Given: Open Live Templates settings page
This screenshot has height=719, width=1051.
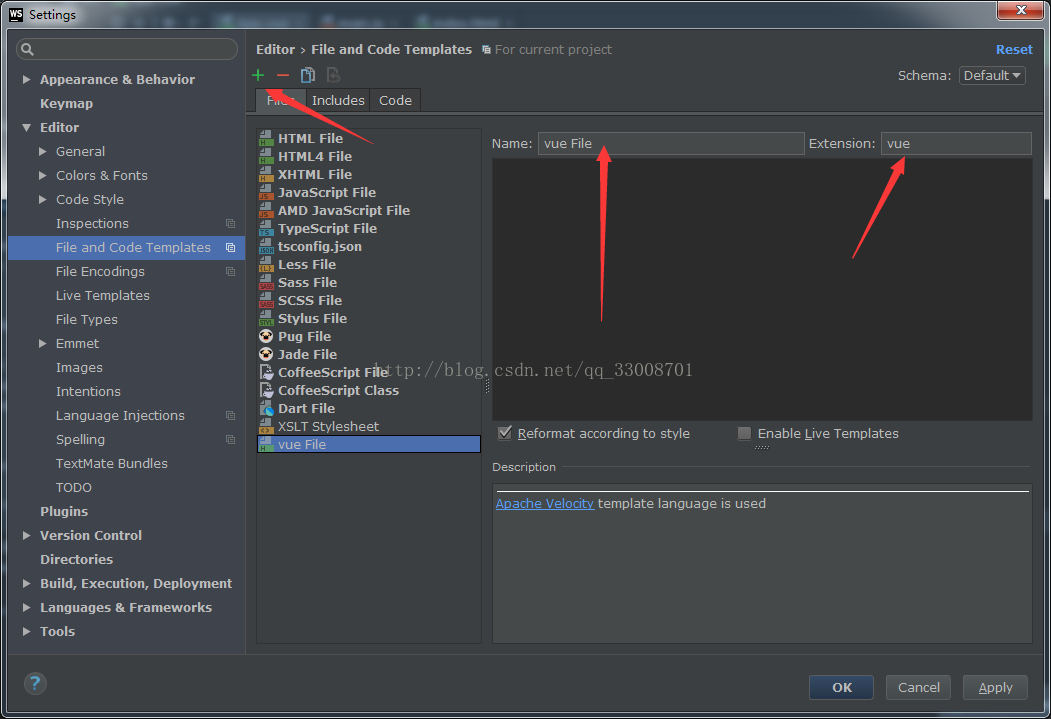Looking at the screenshot, I should coord(103,296).
